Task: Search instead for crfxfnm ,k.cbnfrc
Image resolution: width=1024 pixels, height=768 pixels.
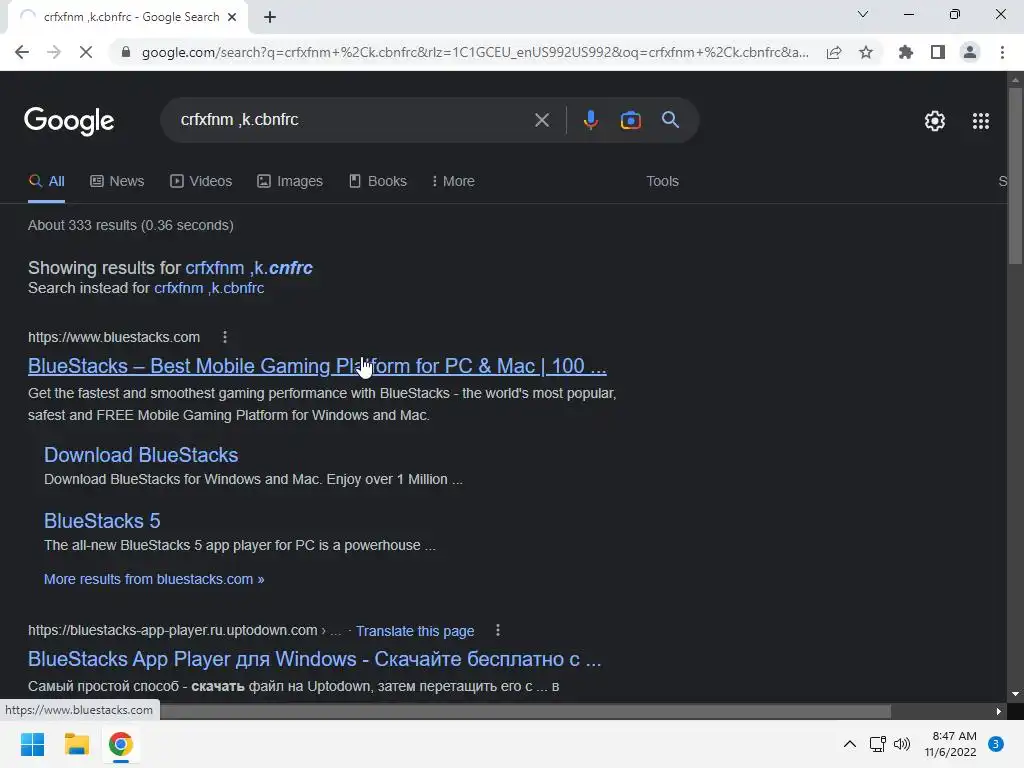Action: pos(209,288)
